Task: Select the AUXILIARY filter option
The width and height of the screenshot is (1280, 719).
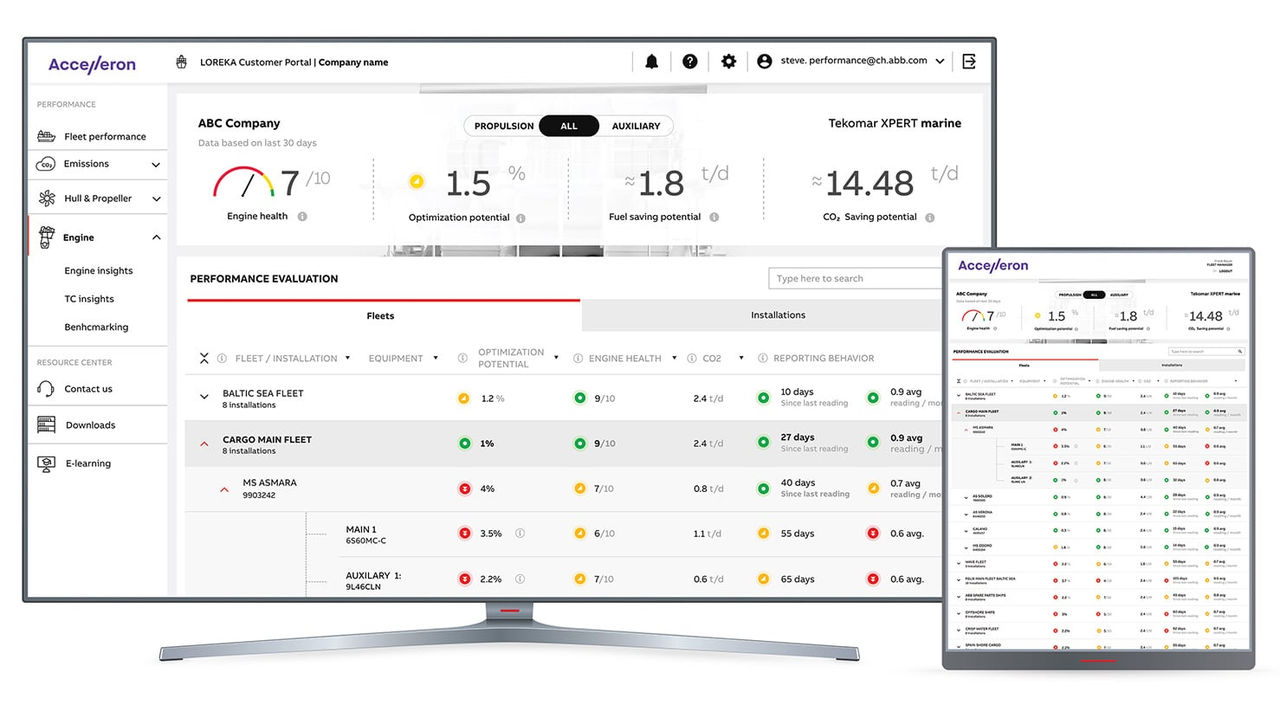Action: click(x=636, y=126)
